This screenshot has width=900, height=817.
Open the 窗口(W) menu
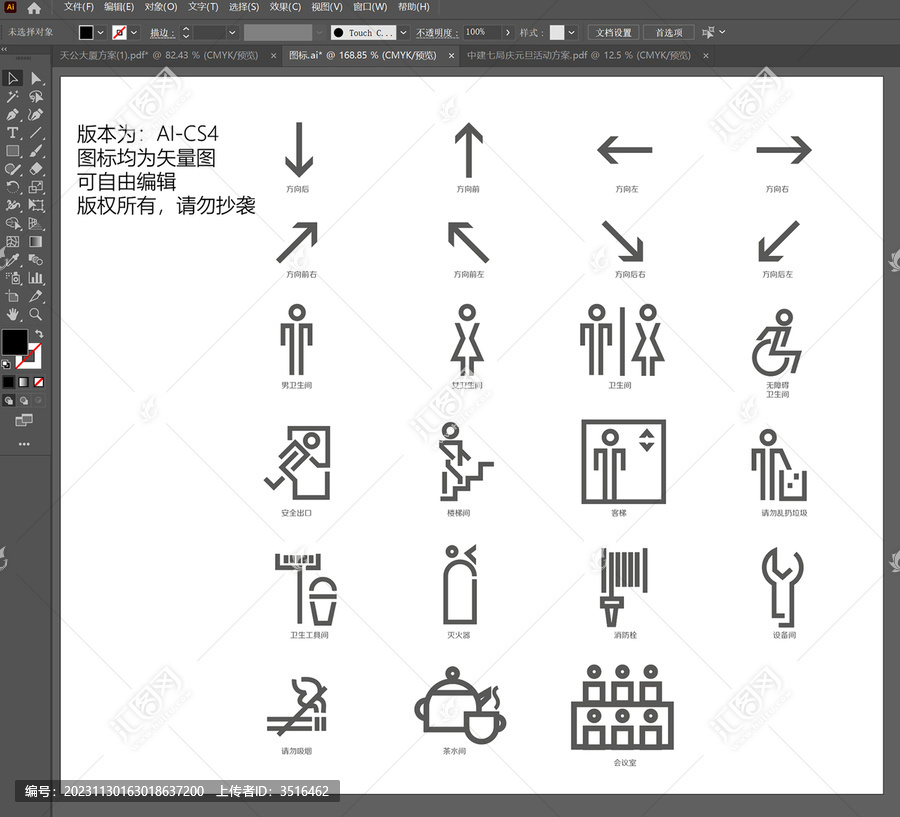(x=370, y=7)
